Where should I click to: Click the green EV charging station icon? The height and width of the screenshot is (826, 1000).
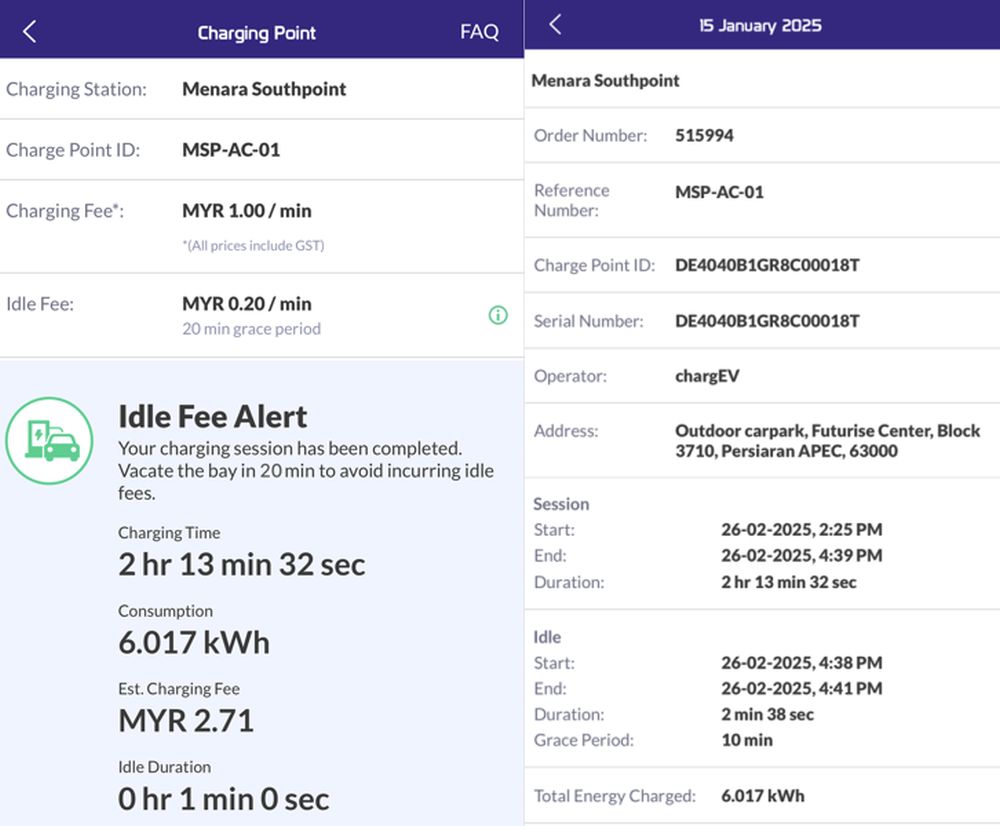click(49, 441)
